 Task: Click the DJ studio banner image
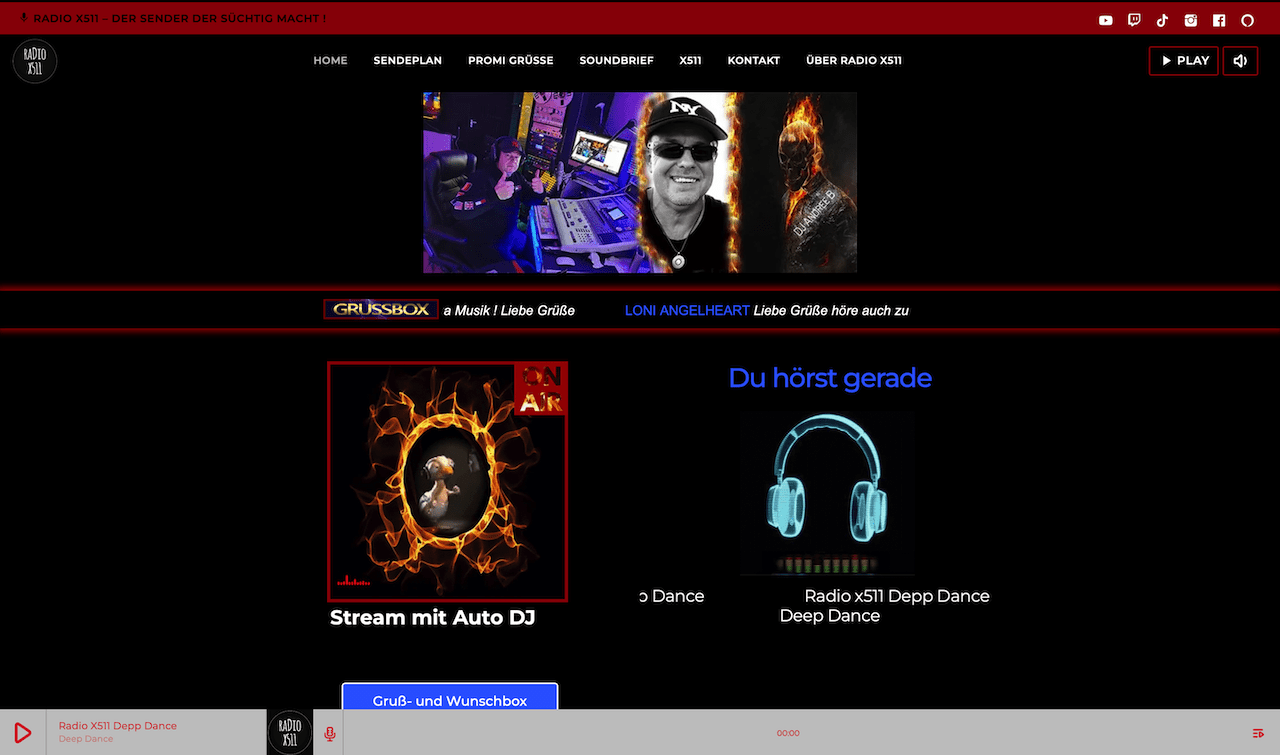tap(640, 182)
